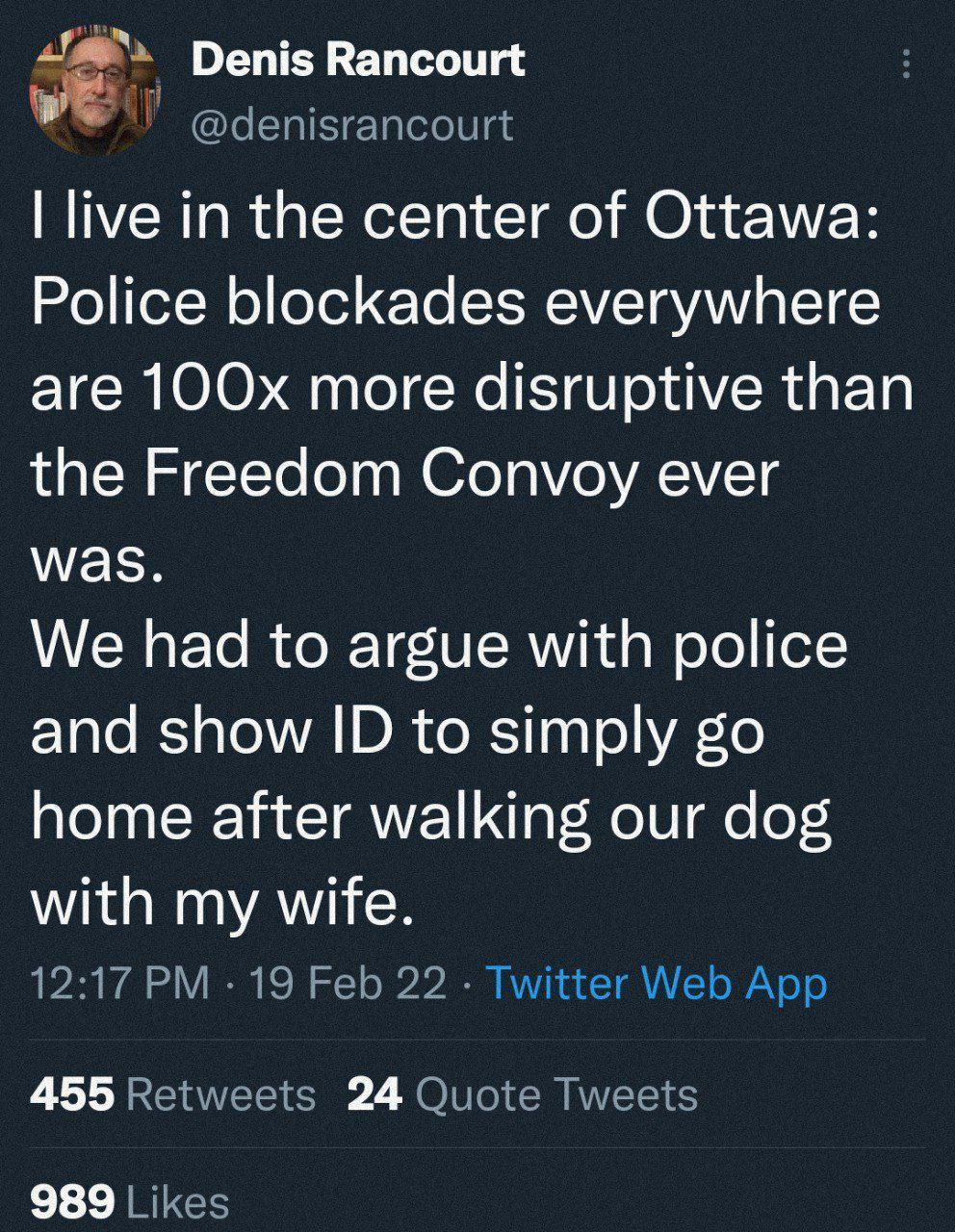The width and height of the screenshot is (955, 1232).
Task: Click the 12:17 PM timestamp
Action: (x=120, y=984)
